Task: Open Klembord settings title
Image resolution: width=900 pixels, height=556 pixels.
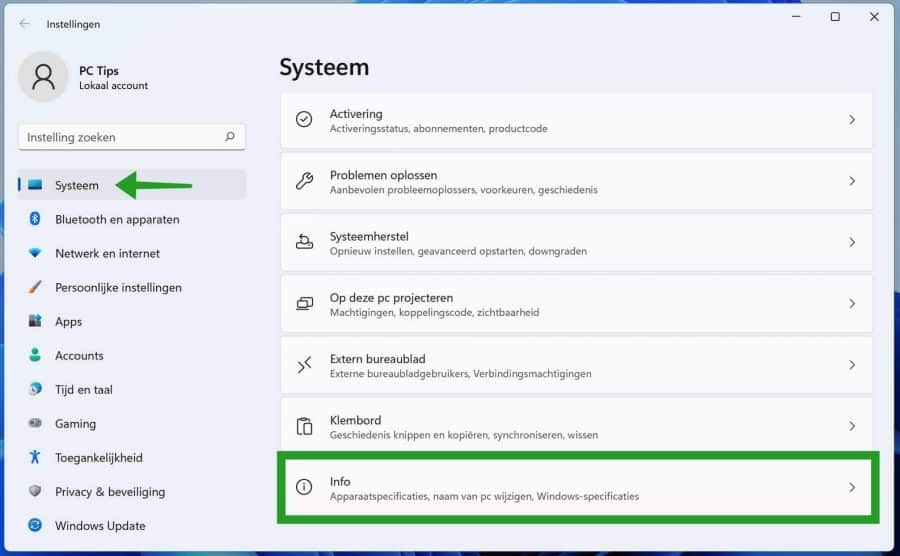Action: coord(355,420)
